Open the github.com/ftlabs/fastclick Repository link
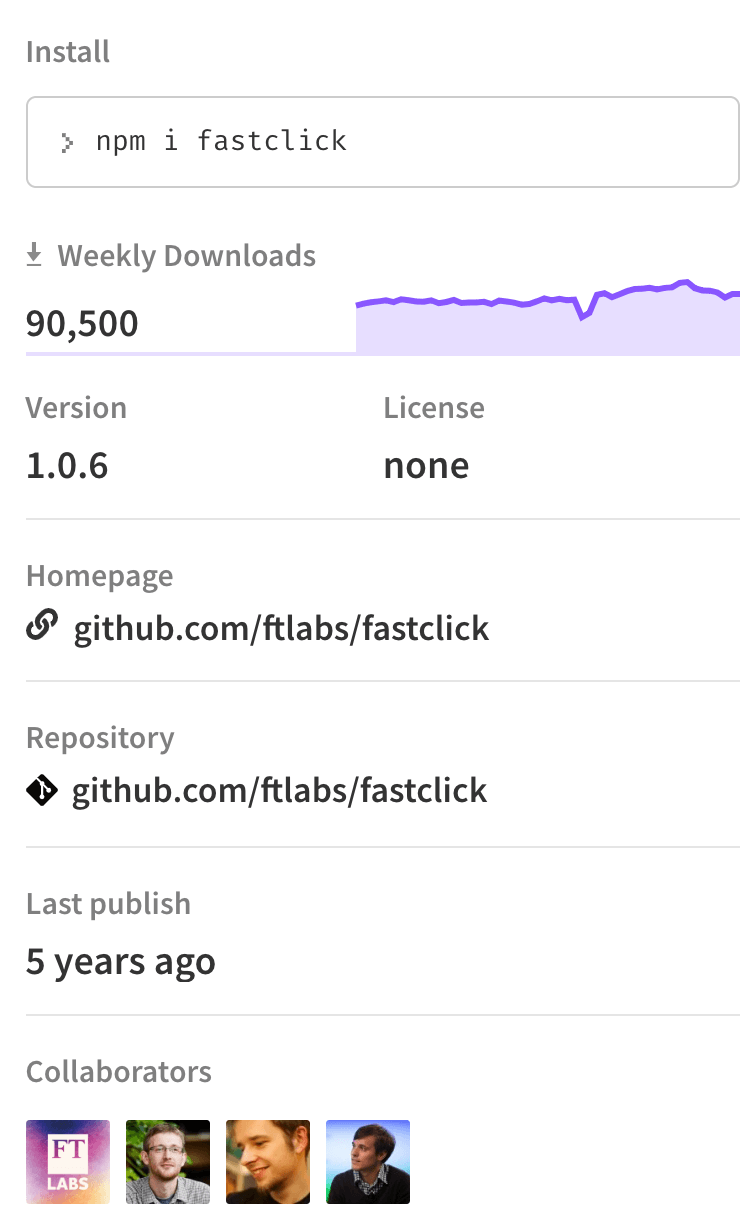 (x=280, y=790)
